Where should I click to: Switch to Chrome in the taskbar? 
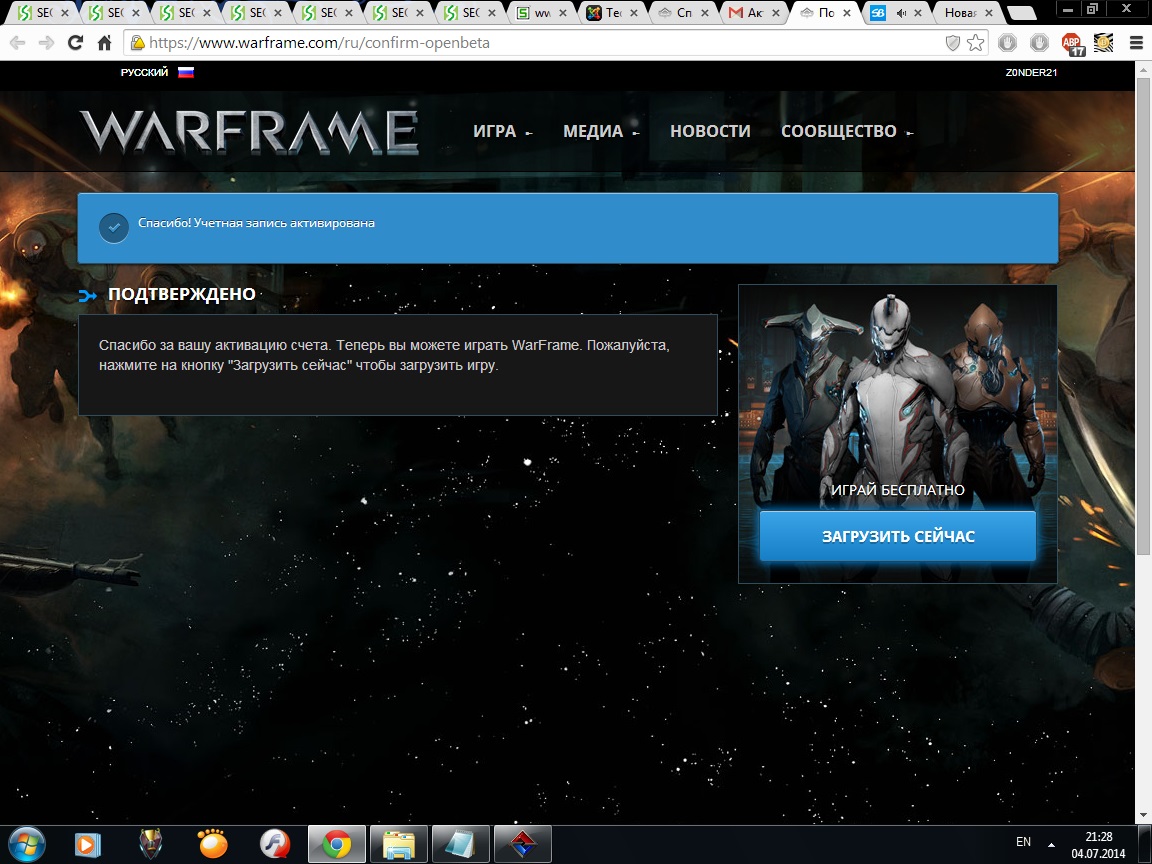pyautogui.click(x=336, y=844)
